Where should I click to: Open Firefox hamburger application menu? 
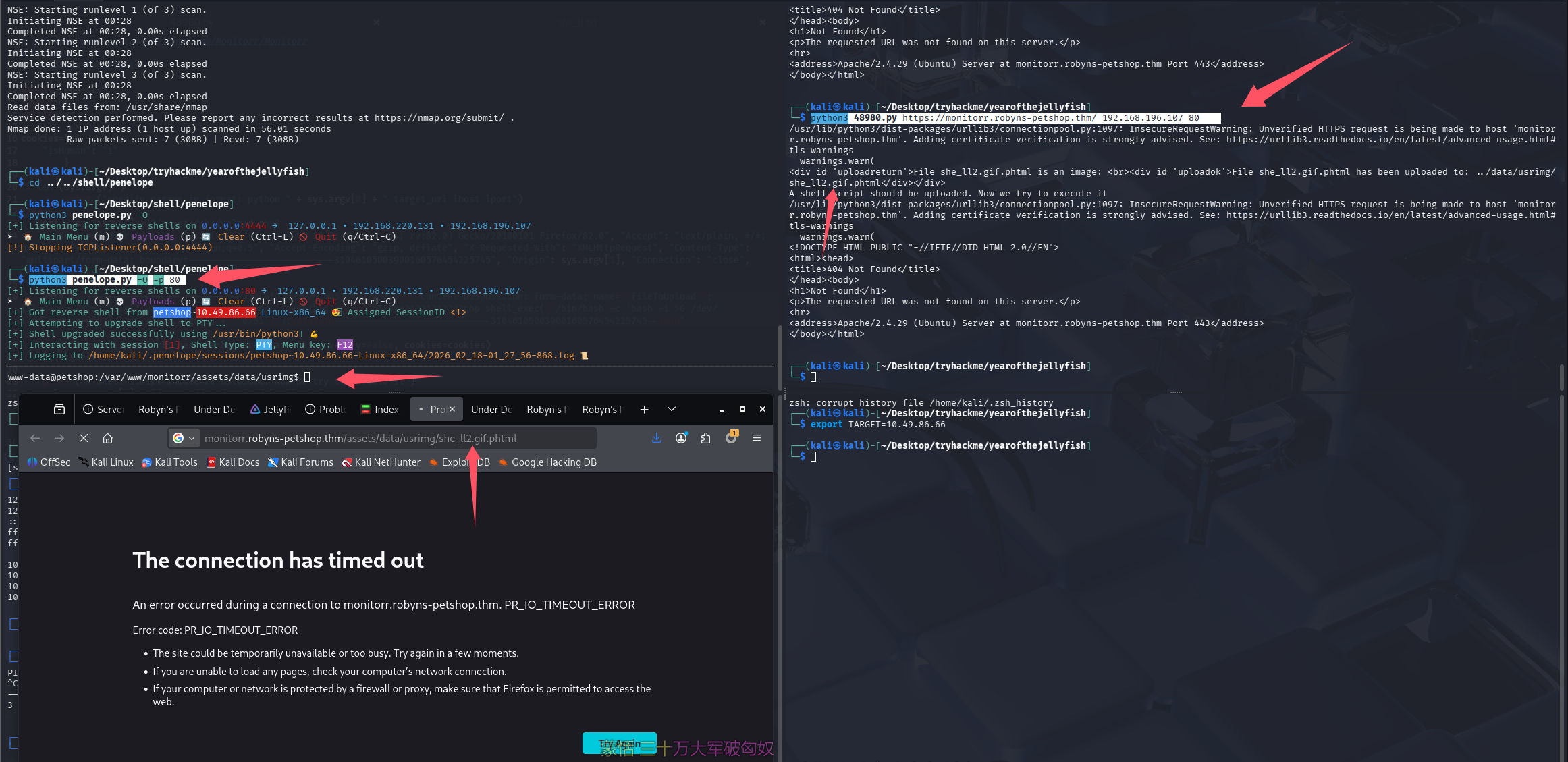click(757, 438)
